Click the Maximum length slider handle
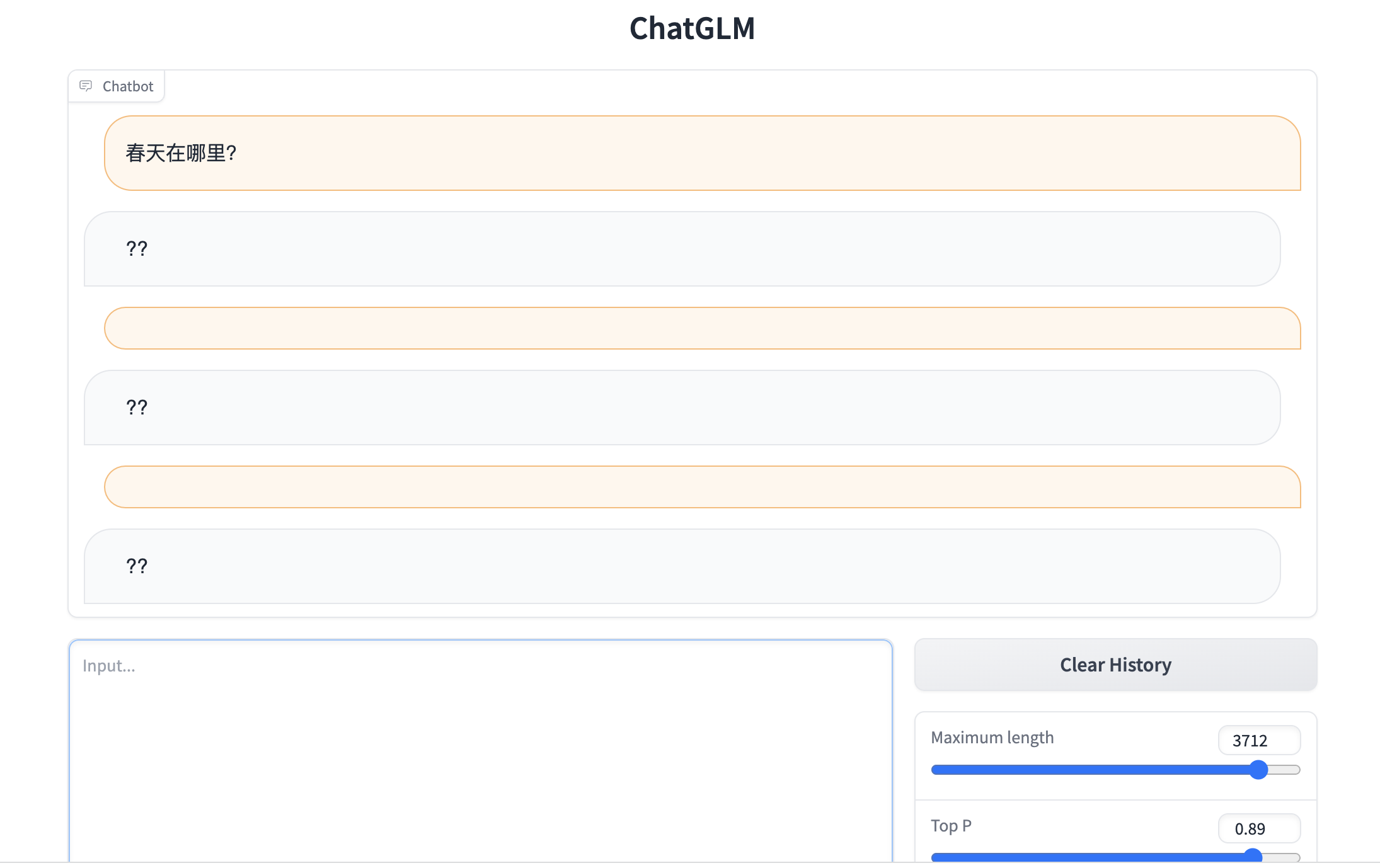1380x868 pixels. pos(1258,770)
